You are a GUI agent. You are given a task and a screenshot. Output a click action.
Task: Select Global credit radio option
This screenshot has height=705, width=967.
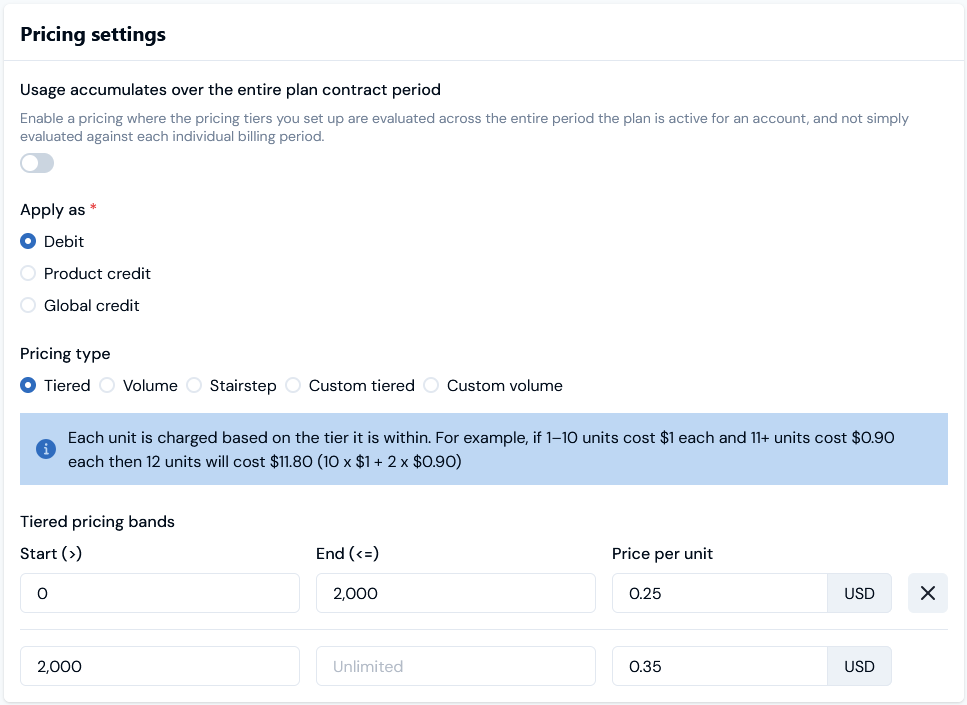(x=28, y=306)
